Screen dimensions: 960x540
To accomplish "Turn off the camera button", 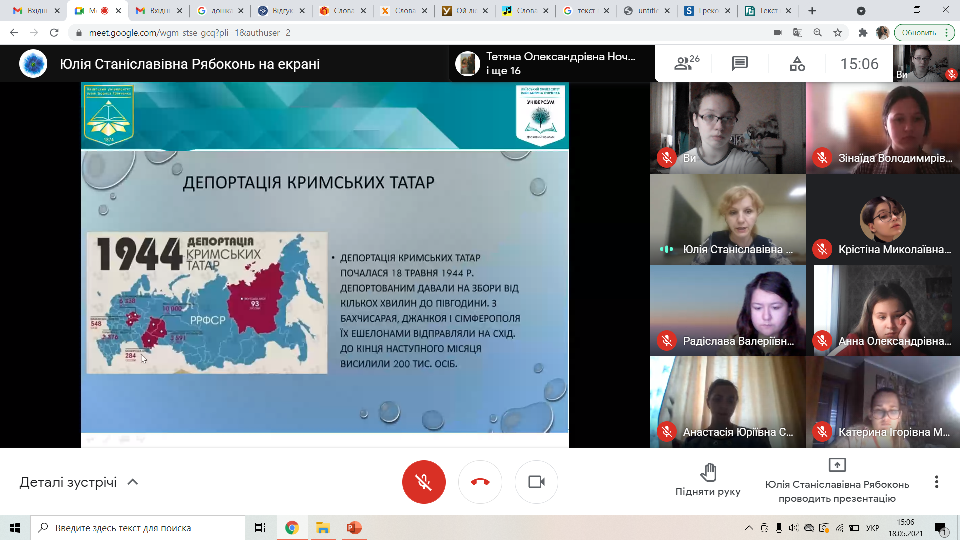I will click(x=536, y=482).
